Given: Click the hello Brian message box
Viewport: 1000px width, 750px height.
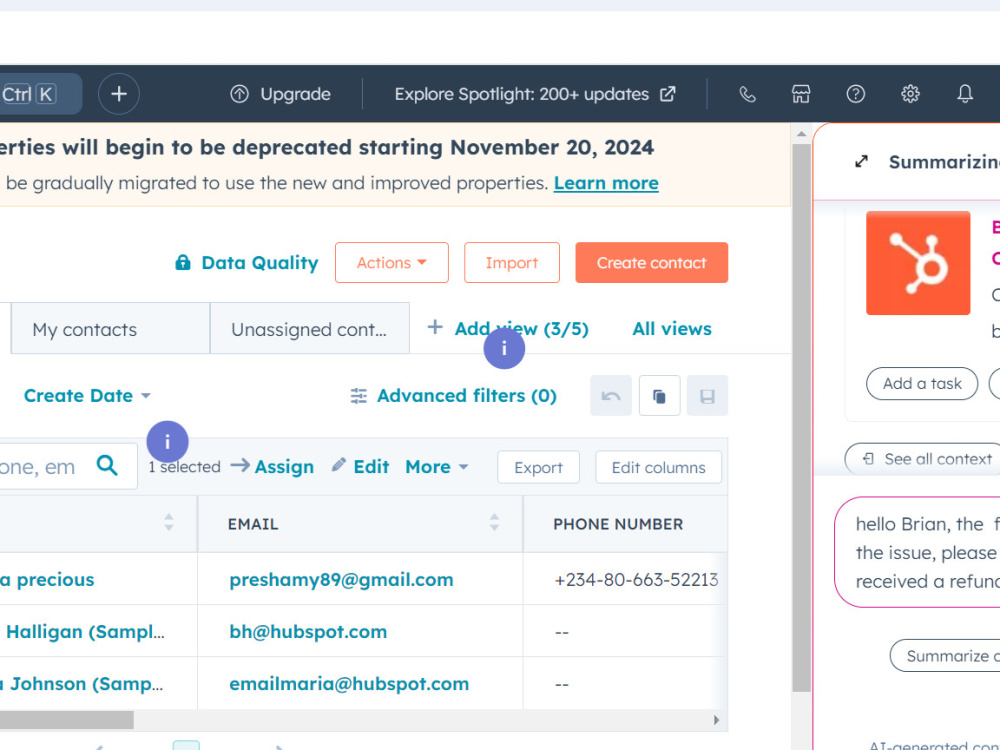Looking at the screenshot, I should [x=917, y=552].
